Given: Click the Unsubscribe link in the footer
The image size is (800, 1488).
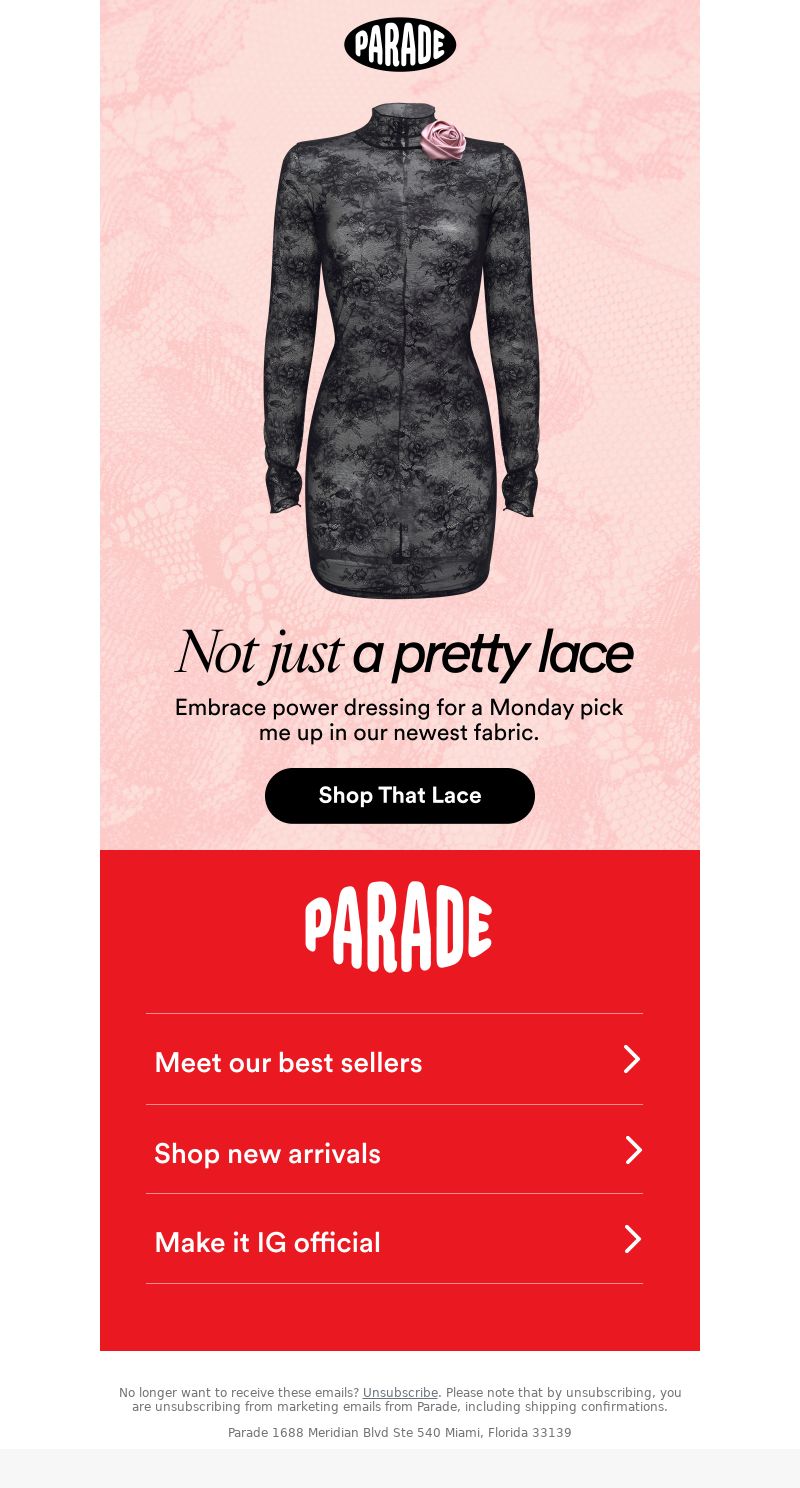Looking at the screenshot, I should pos(400,1393).
